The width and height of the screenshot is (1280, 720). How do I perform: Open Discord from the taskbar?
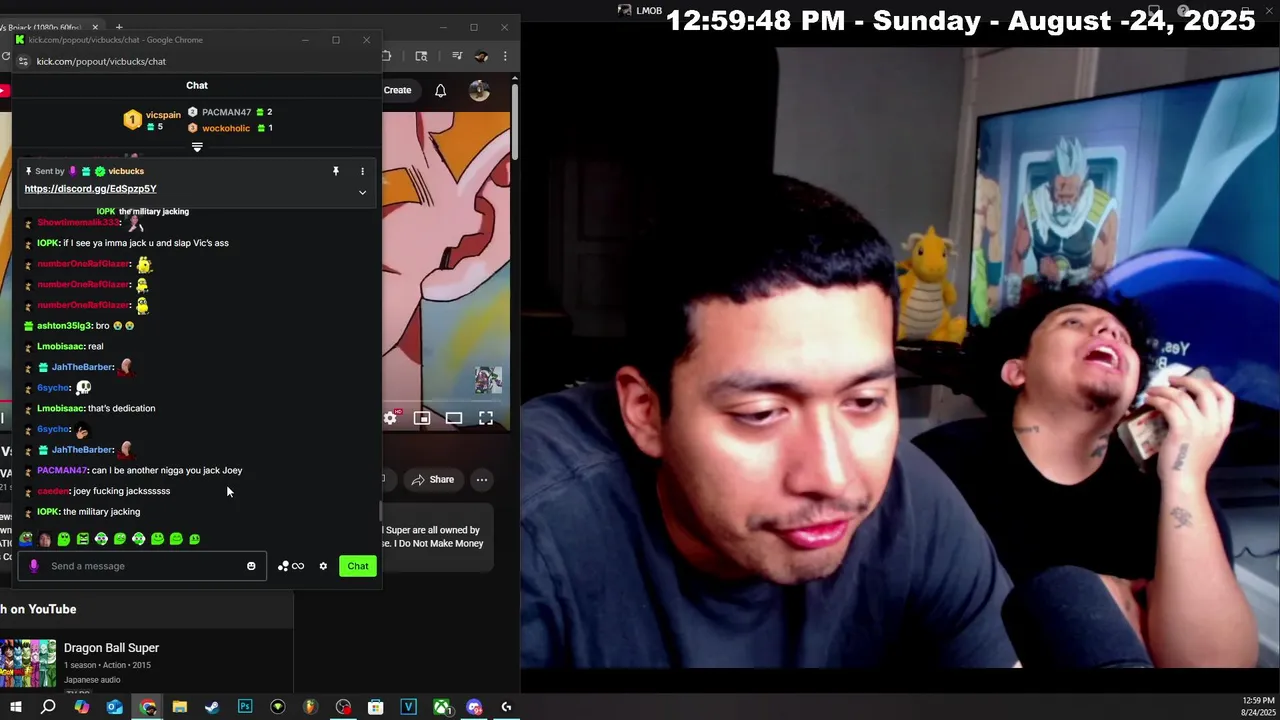[x=474, y=707]
